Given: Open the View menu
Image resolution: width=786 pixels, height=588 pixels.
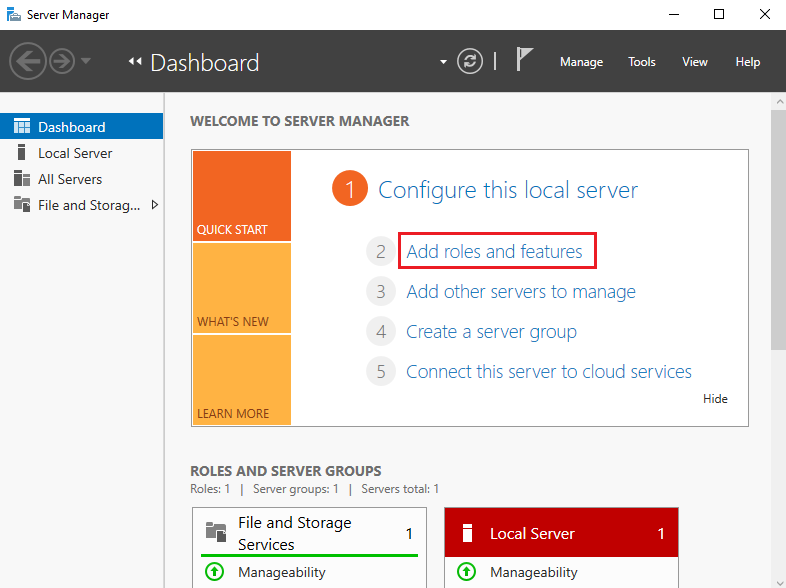Looking at the screenshot, I should point(695,62).
